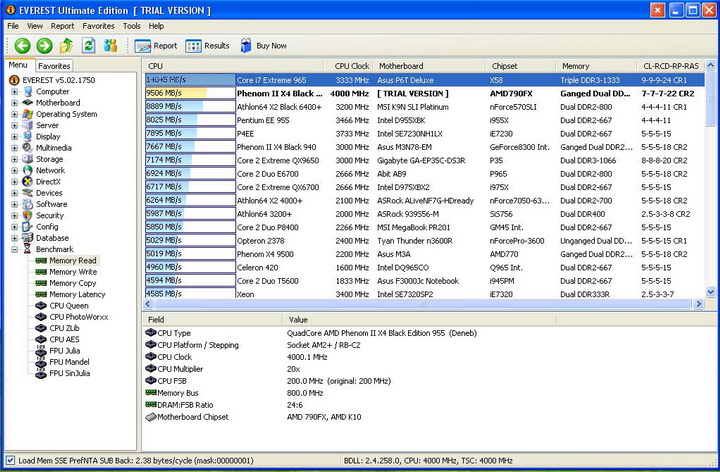Switch to the Favorites tab

pos(54,66)
